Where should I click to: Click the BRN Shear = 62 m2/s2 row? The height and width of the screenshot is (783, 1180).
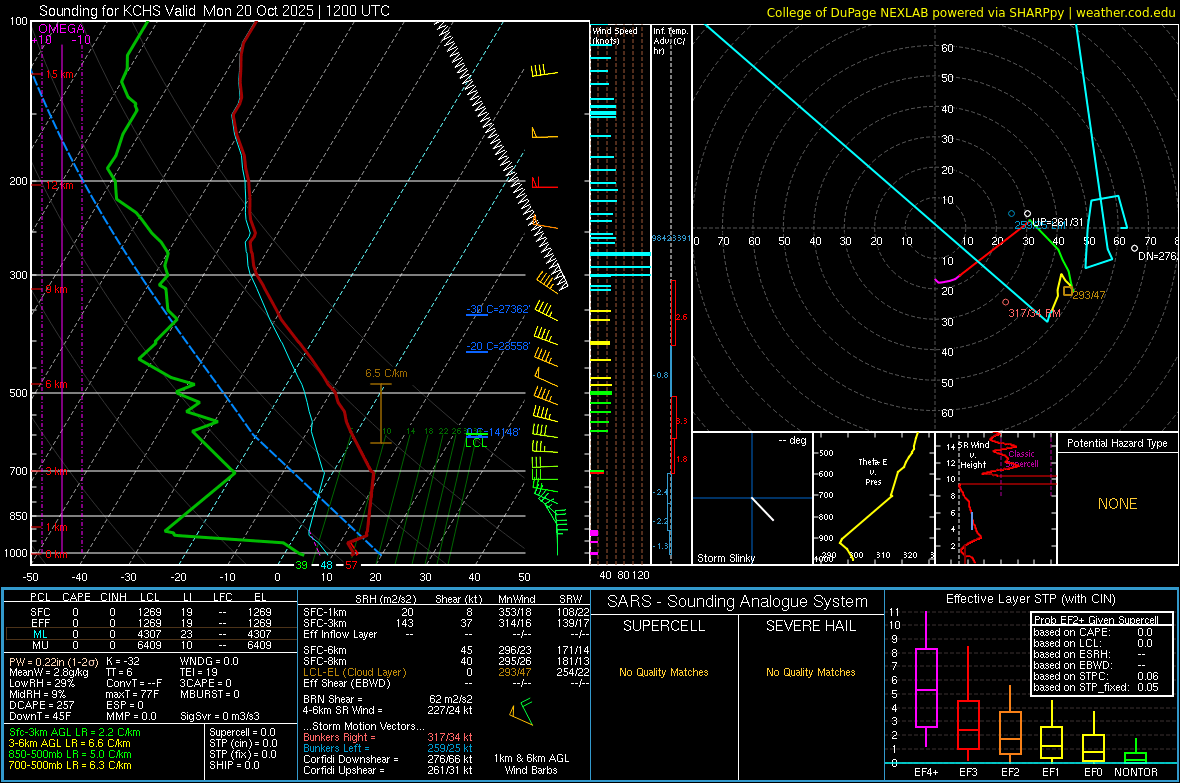(x=388, y=699)
